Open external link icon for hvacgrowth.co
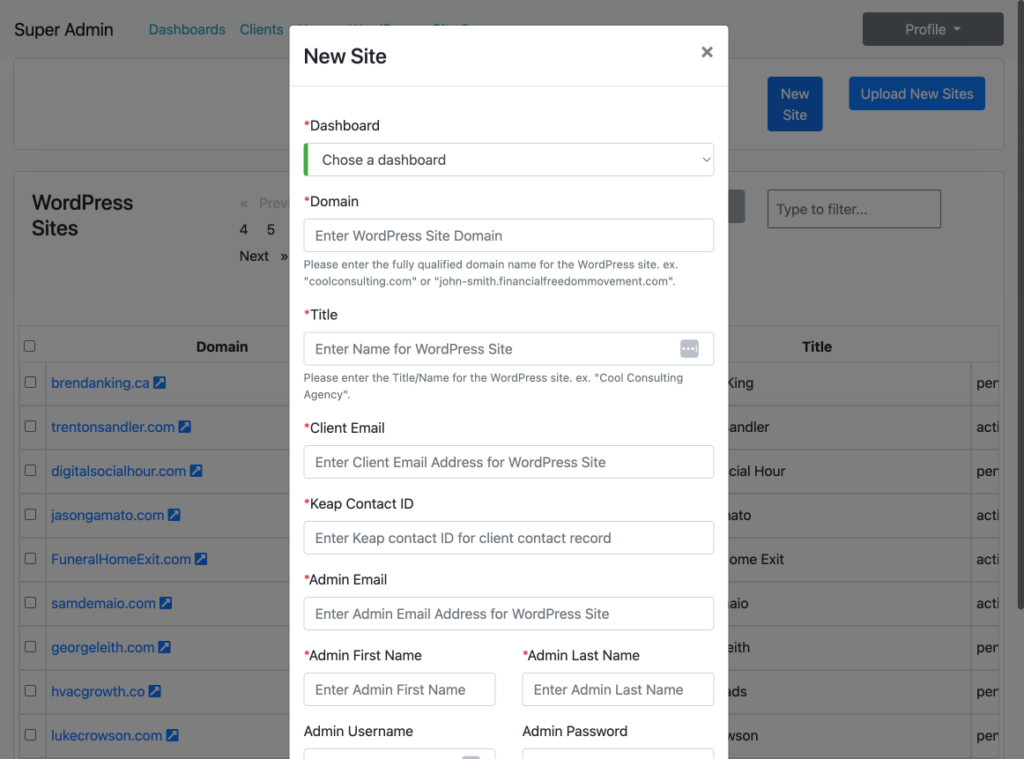 pos(155,691)
